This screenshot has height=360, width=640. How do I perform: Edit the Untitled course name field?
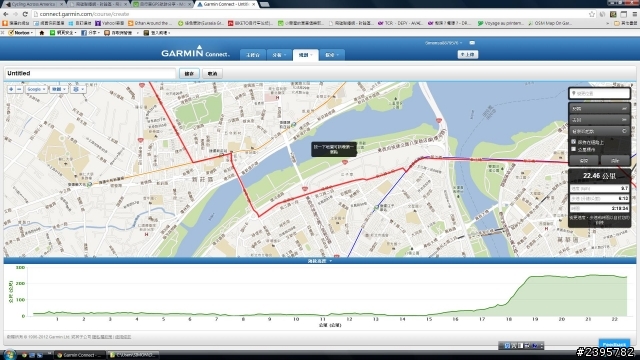(x=90, y=73)
